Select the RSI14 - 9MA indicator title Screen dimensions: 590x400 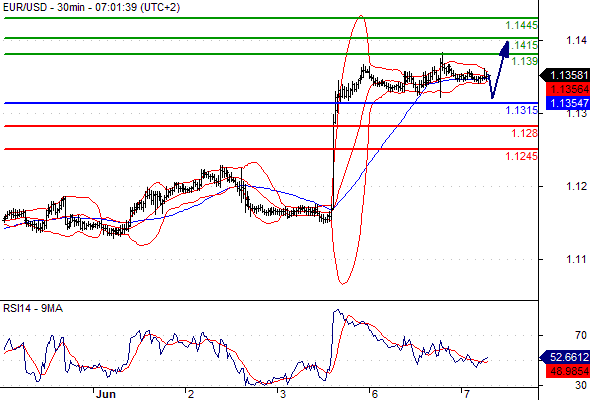33,309
